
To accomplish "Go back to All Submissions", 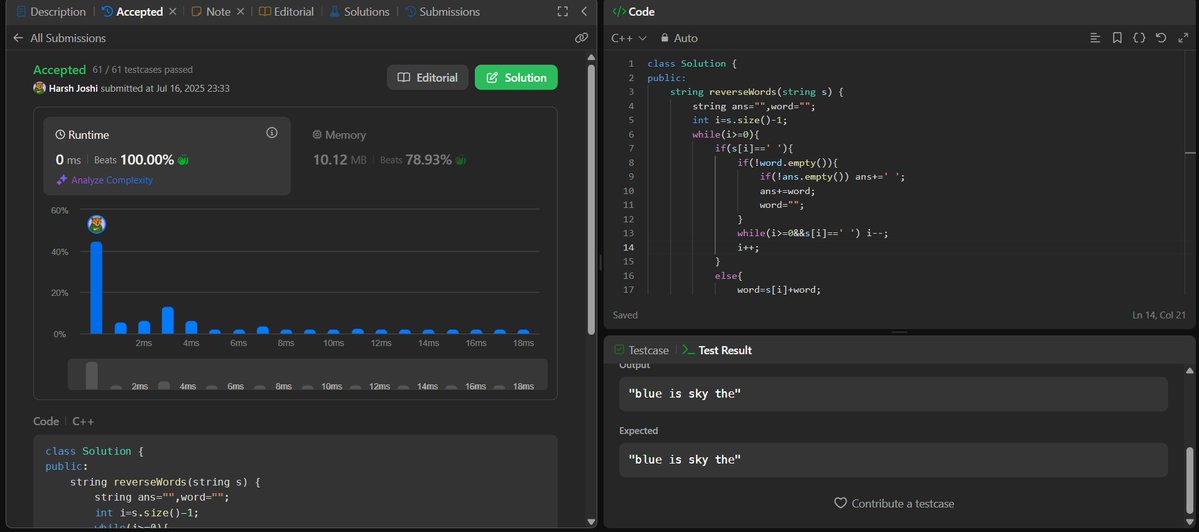I will [x=60, y=37].
